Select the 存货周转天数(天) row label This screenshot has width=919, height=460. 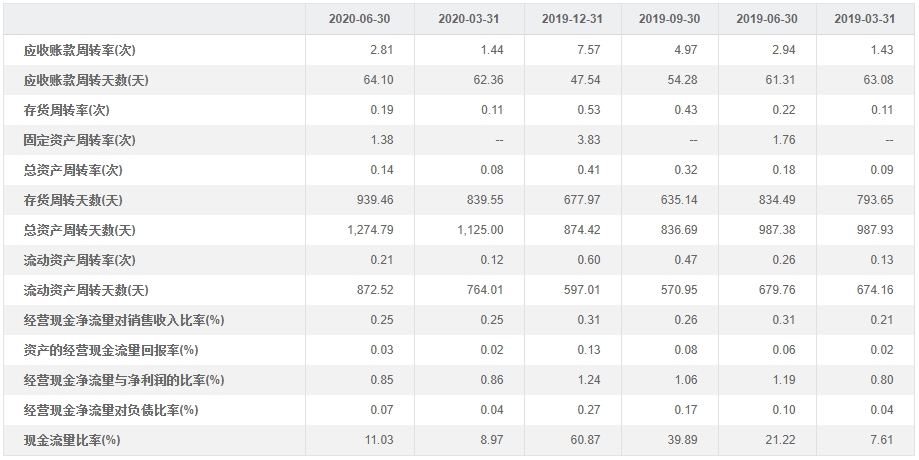point(72,200)
